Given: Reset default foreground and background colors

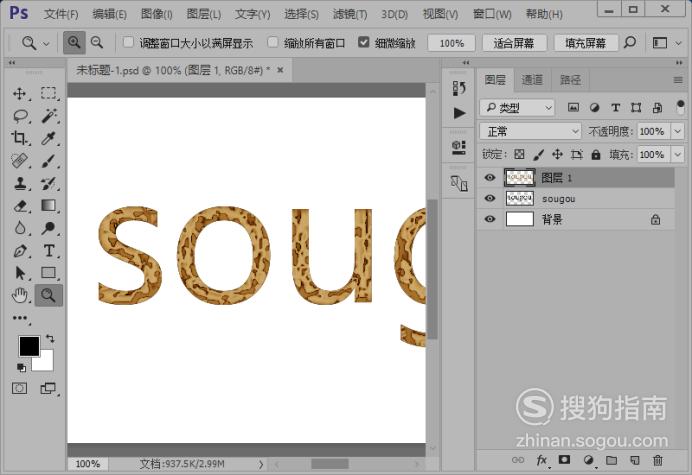Looking at the screenshot, I should [21, 367].
